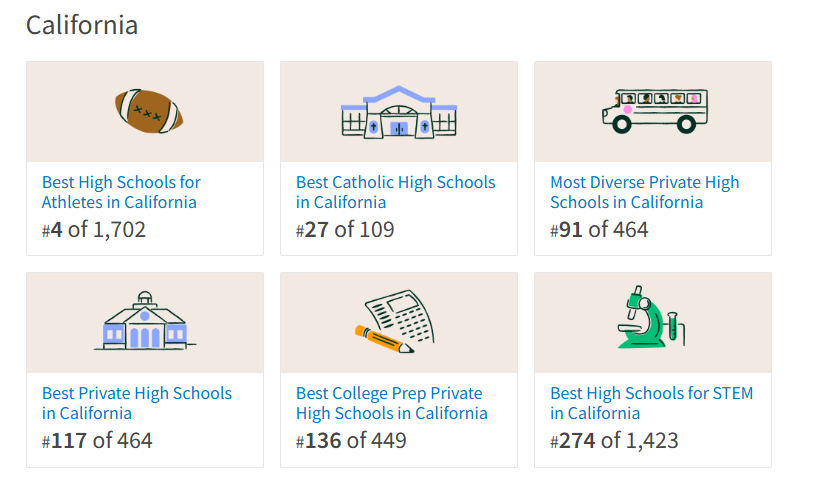Open Best High Schools for STEM link
Screen dimensions: 826x486
click(x=651, y=403)
